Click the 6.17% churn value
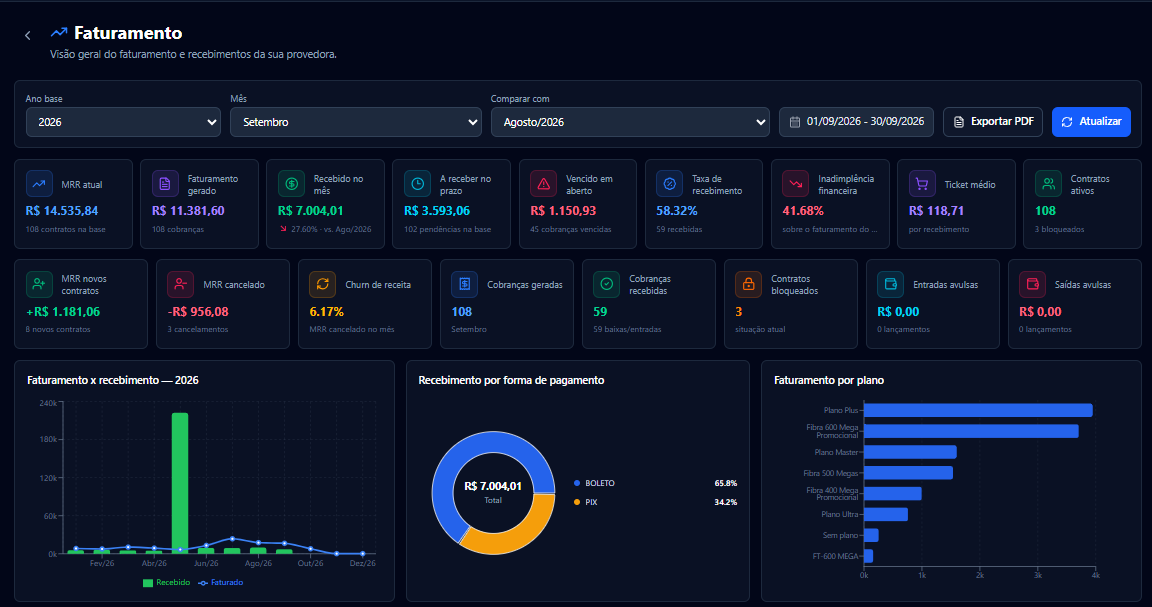This screenshot has width=1152, height=607. click(326, 312)
